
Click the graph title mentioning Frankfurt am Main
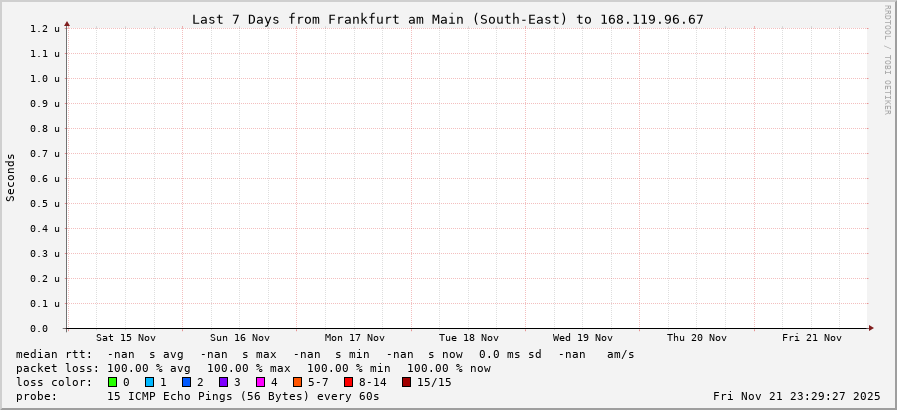(x=447, y=19)
